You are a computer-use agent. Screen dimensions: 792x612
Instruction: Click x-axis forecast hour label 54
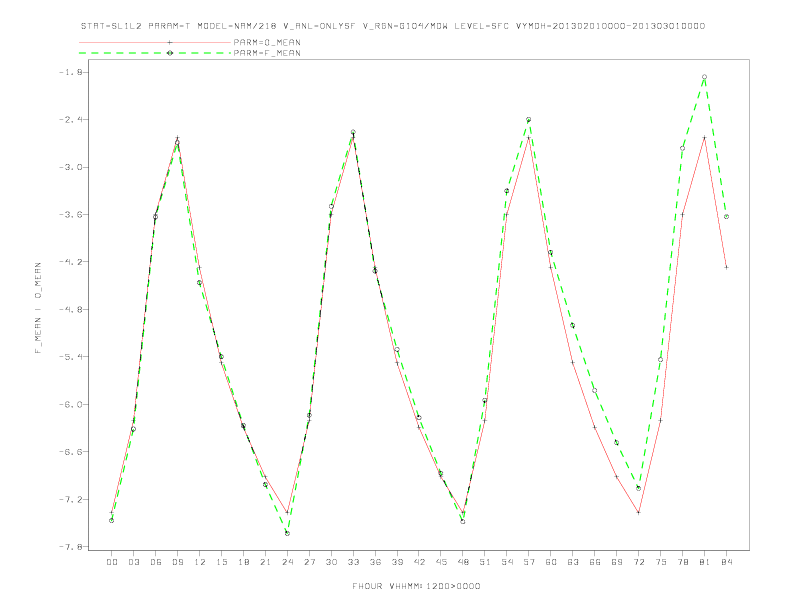[507, 562]
